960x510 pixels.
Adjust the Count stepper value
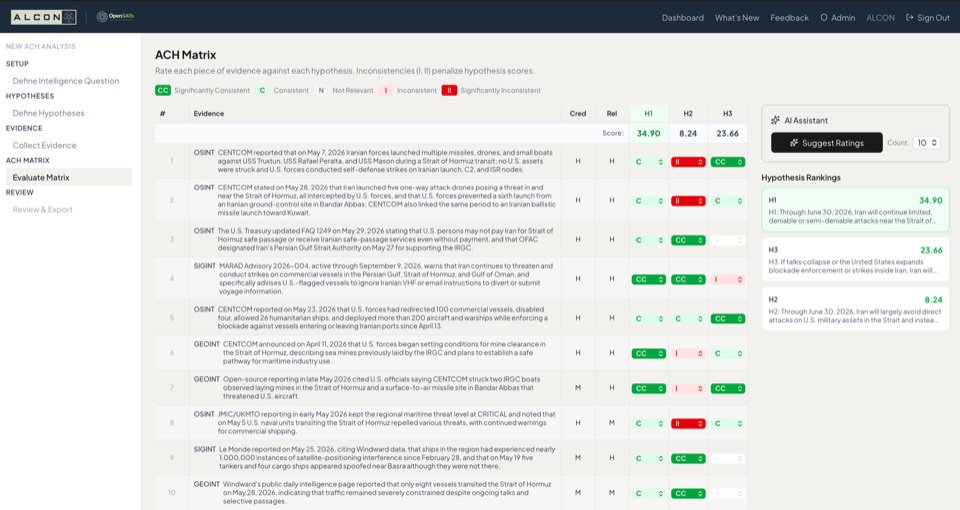926,143
